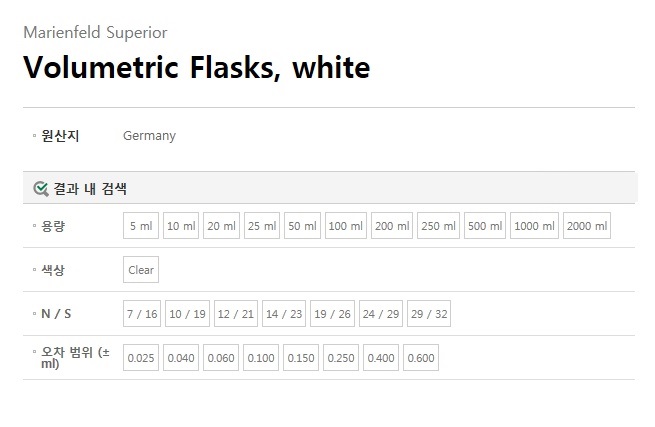Click the search-within-results checkmark icon
655x427 pixels.
[41, 188]
